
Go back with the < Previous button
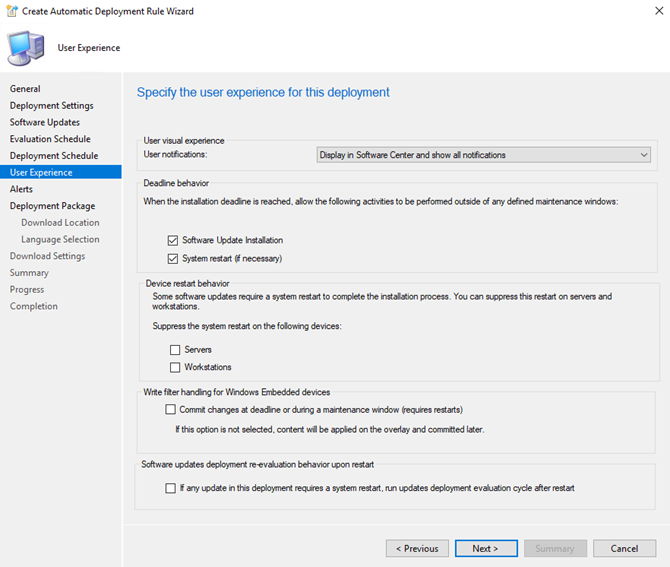tap(417, 548)
